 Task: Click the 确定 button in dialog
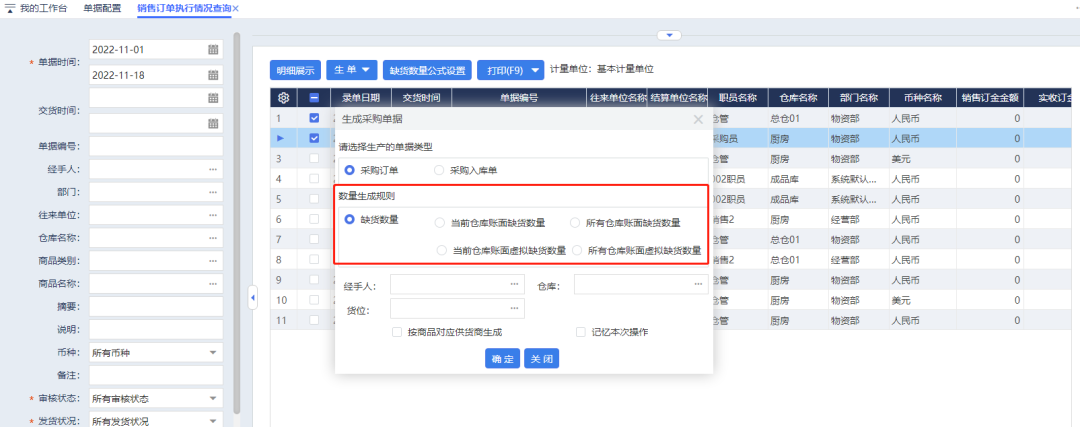pyautogui.click(x=502, y=359)
